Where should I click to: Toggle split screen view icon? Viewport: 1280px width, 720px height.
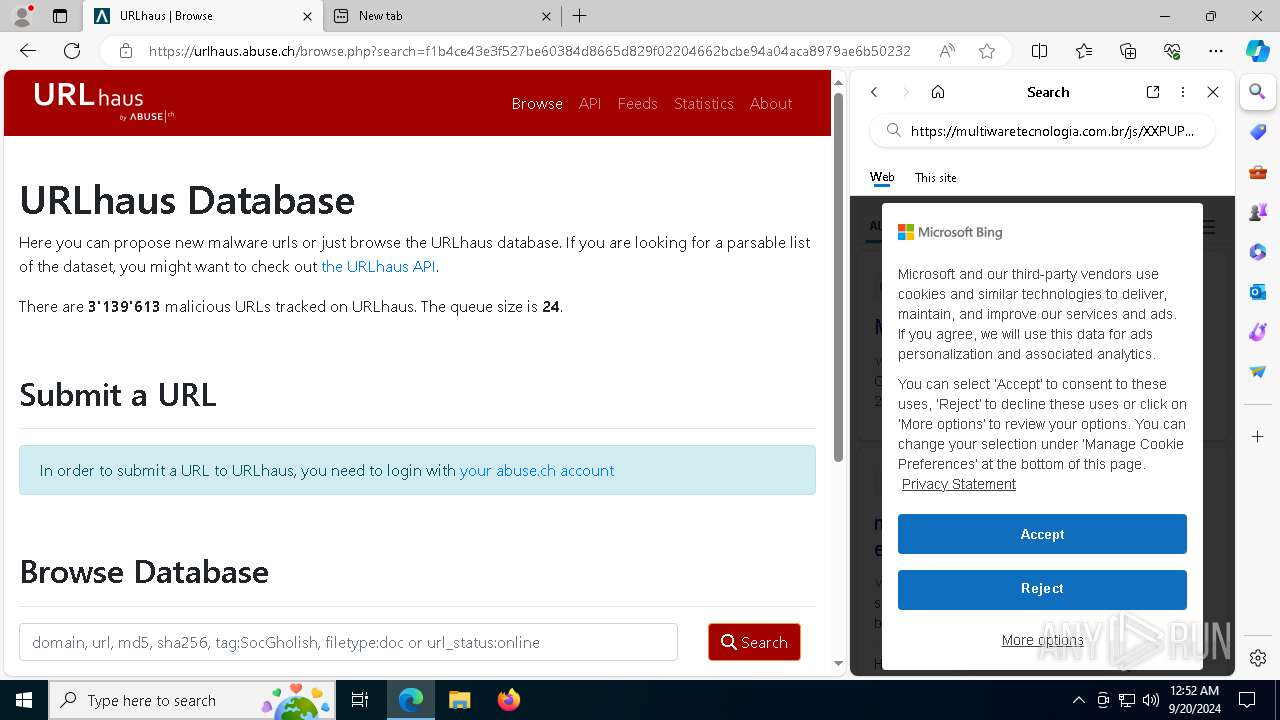(x=1040, y=51)
